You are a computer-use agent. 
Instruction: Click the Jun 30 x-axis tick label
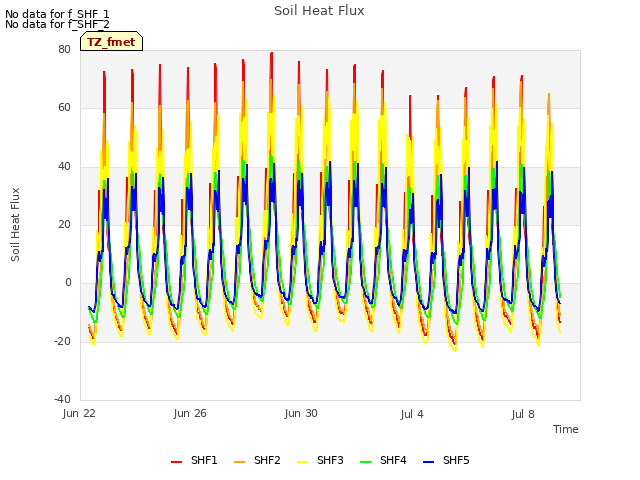coord(301,413)
